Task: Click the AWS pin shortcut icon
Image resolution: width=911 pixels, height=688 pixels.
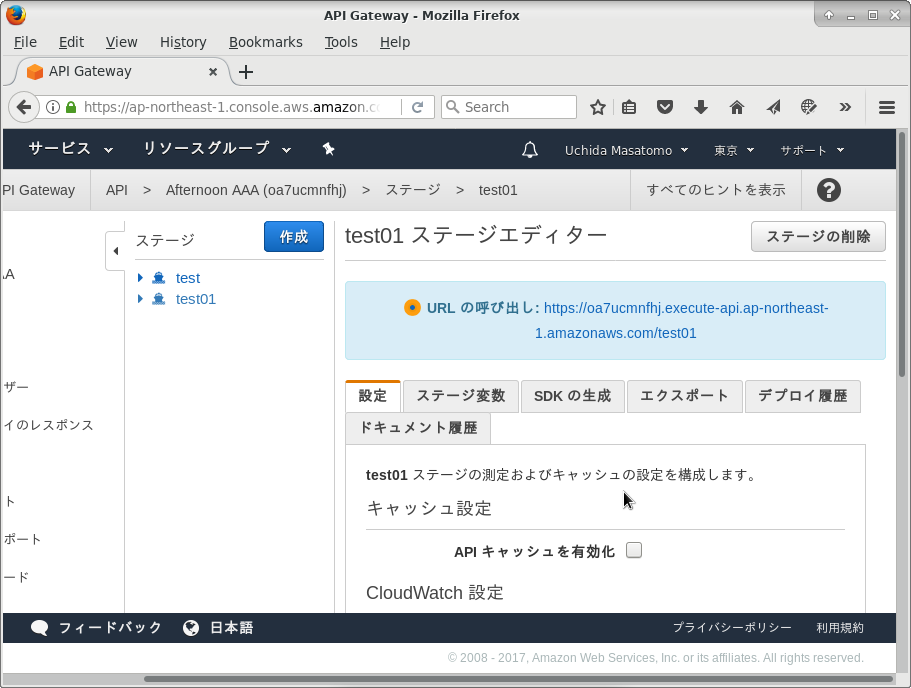Action: 329,149
